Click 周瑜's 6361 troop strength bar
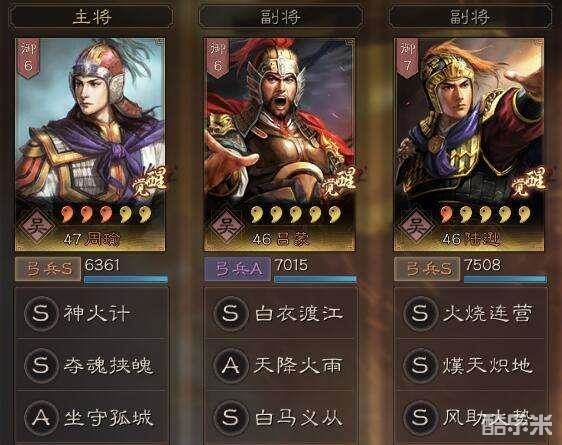562x445 pixels. [126, 279]
